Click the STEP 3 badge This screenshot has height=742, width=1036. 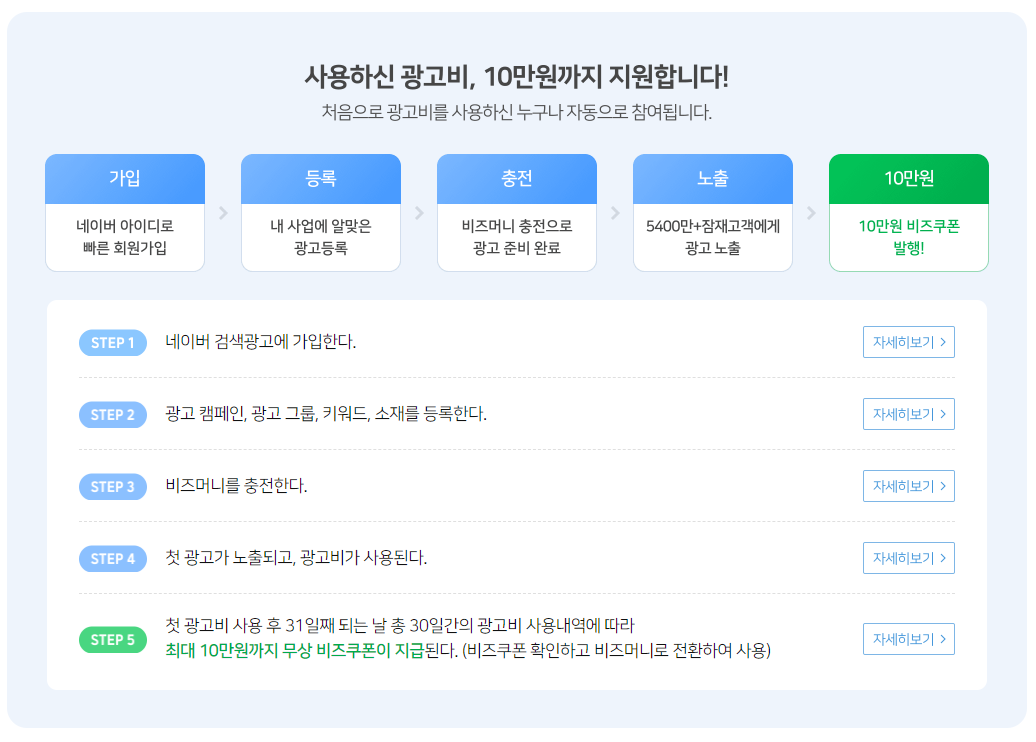pos(113,487)
